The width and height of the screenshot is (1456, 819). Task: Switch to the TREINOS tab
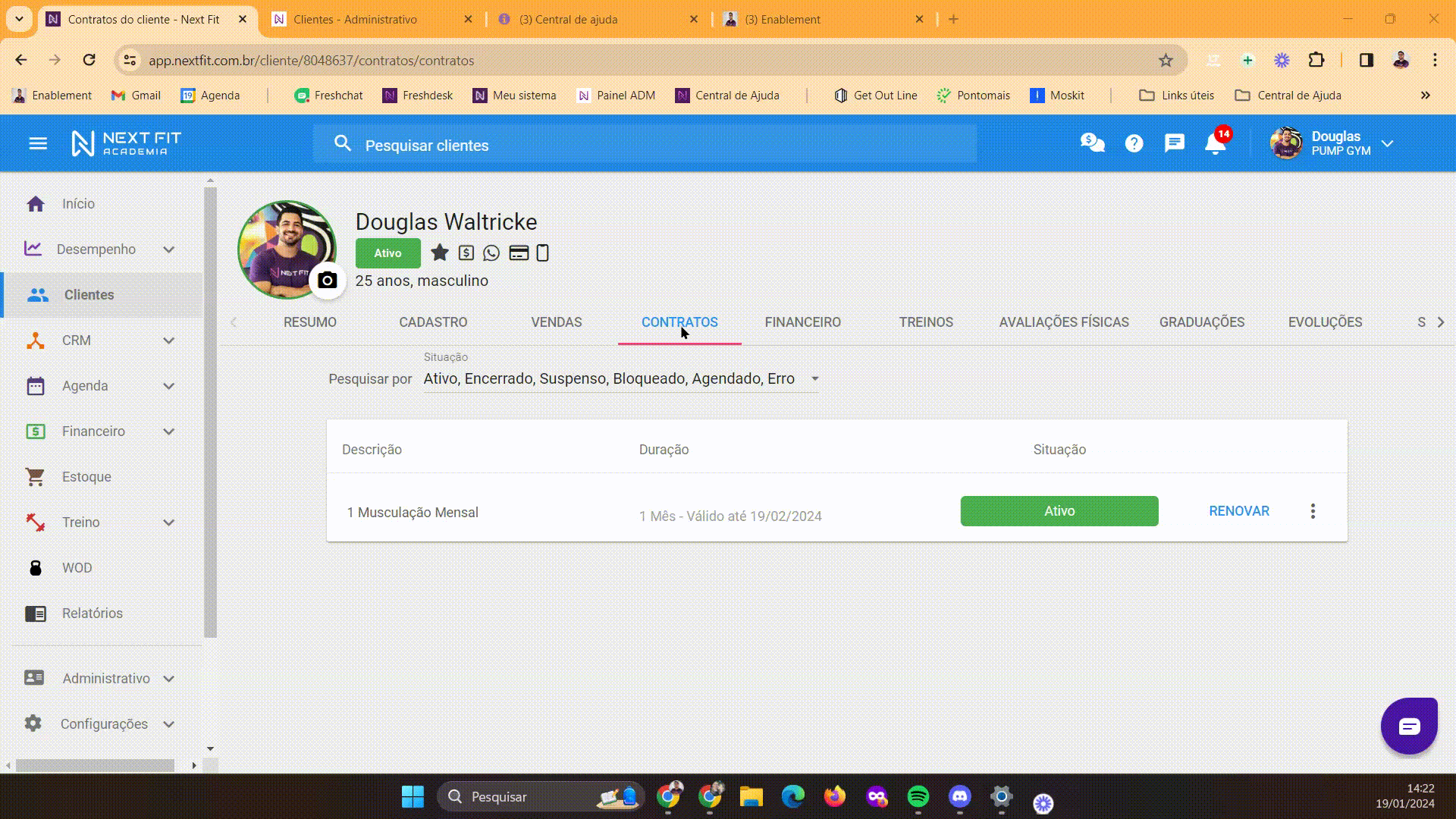926,322
